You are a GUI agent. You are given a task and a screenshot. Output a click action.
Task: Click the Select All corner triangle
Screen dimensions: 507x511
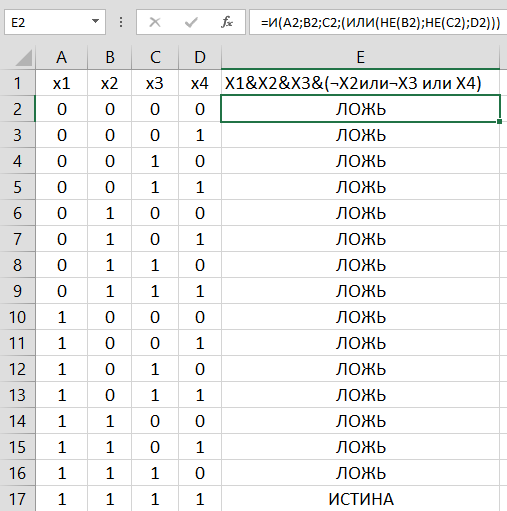tap(24, 58)
